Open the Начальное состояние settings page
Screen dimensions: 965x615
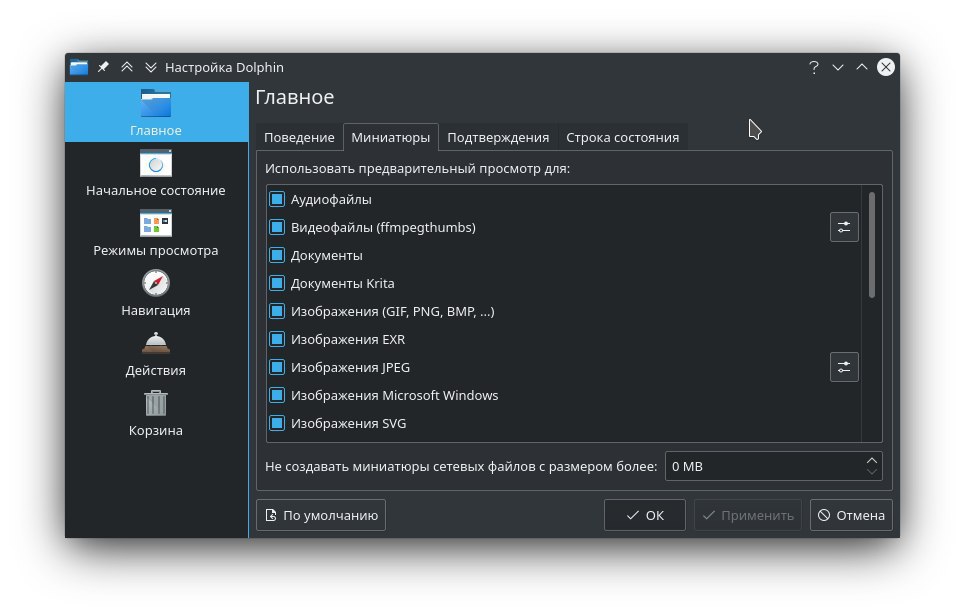156,172
